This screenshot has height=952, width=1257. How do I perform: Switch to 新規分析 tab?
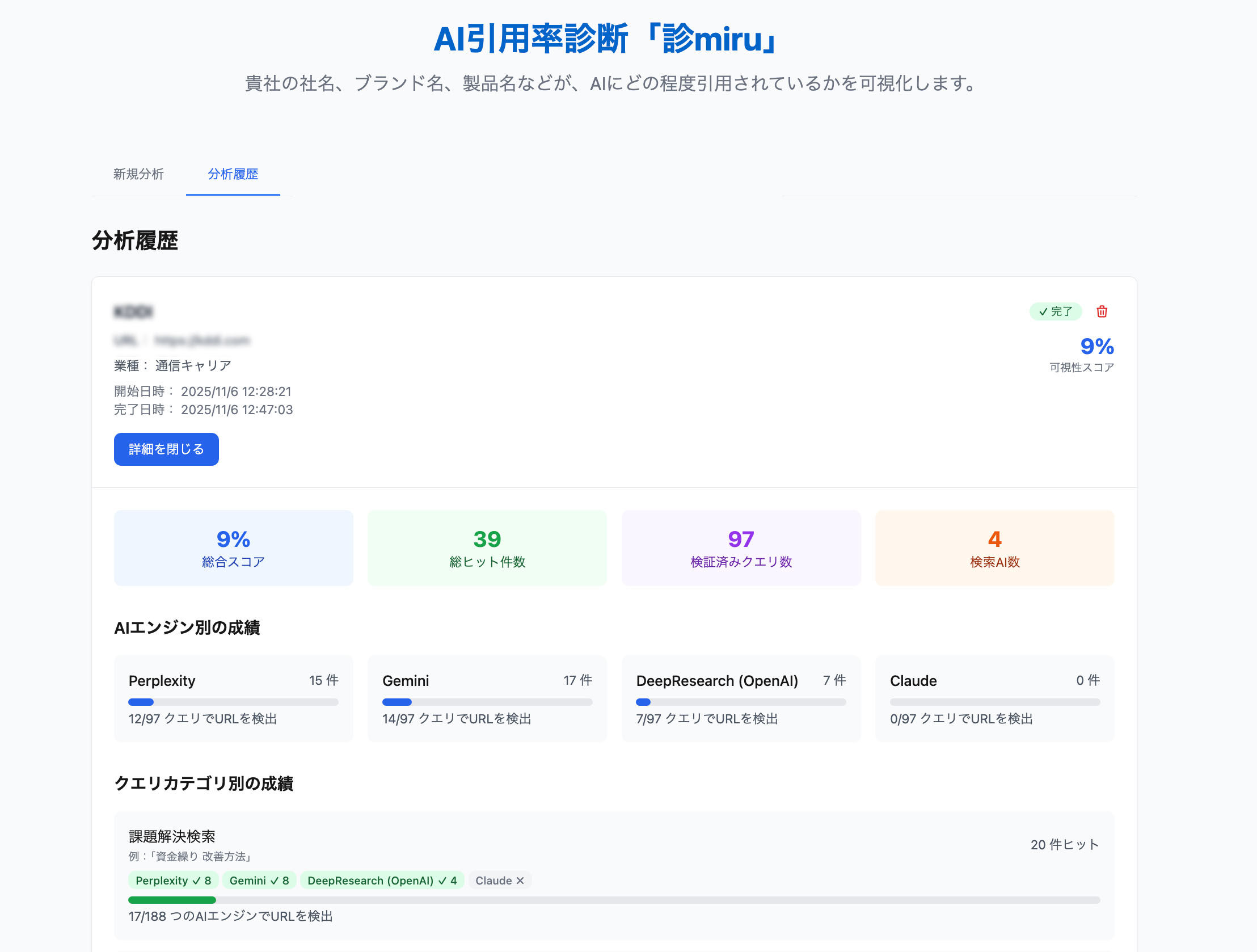tap(138, 174)
